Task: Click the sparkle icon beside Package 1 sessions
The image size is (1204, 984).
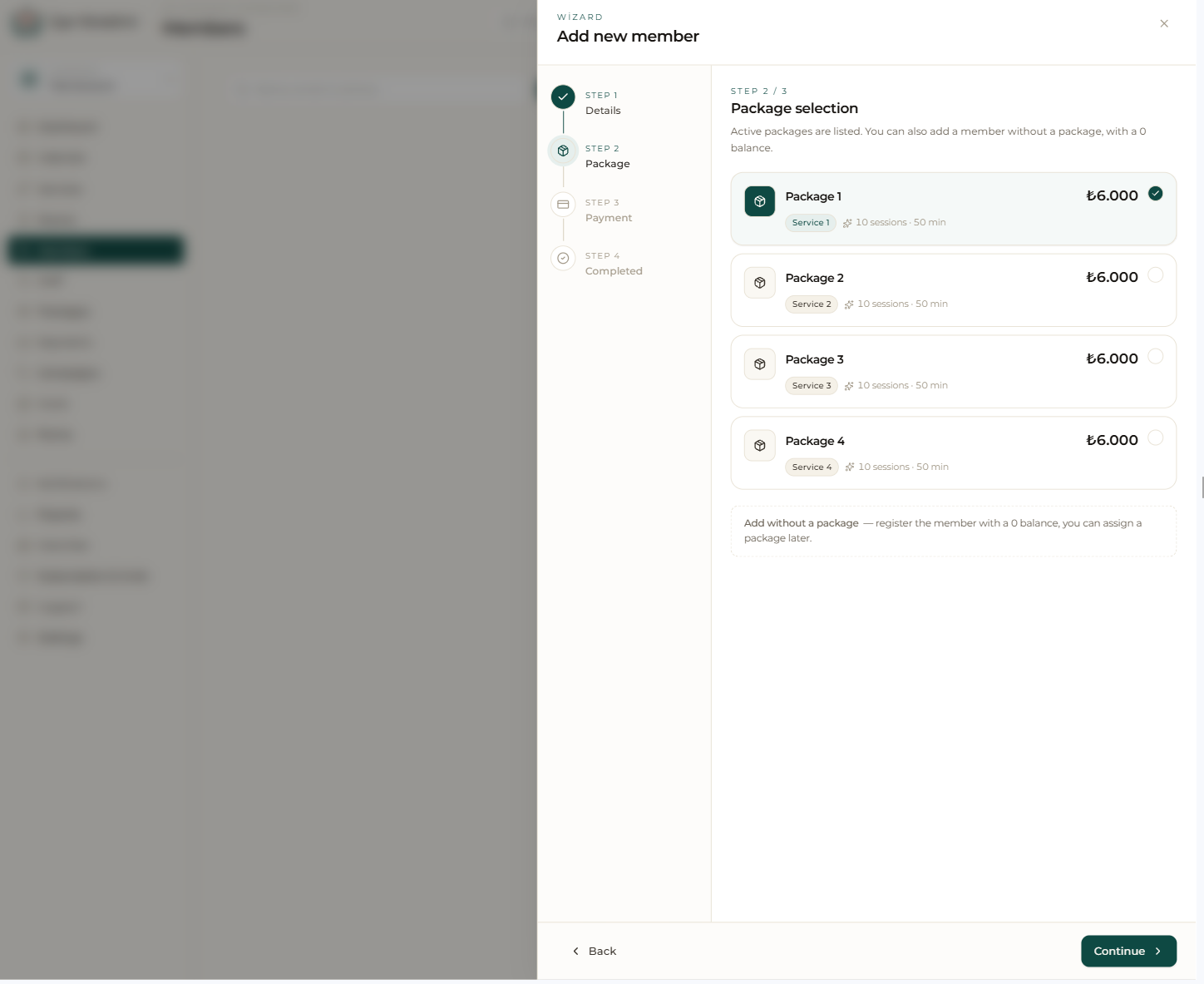Action: pyautogui.click(x=847, y=223)
